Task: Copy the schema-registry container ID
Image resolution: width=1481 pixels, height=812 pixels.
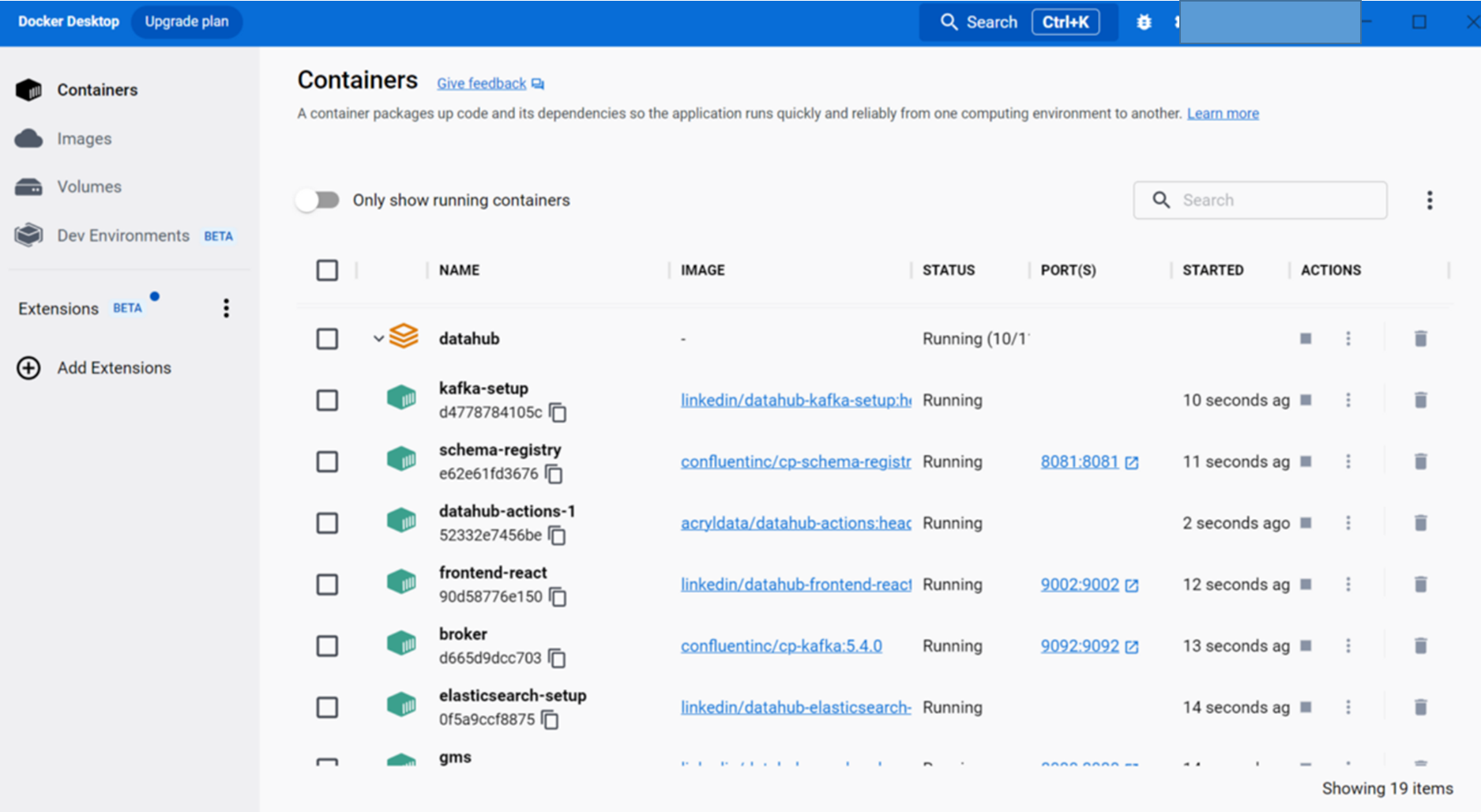Action: click(554, 474)
